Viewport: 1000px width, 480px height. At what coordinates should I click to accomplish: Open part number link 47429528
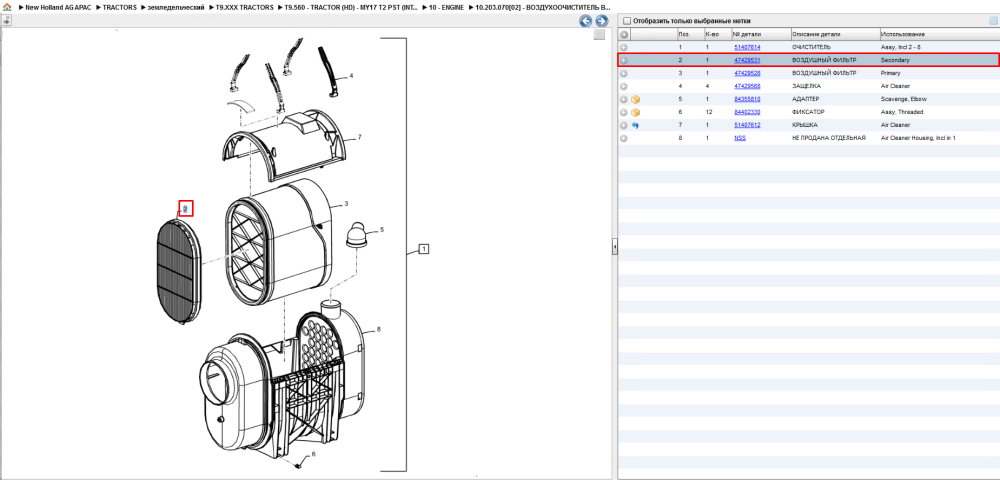(747, 73)
